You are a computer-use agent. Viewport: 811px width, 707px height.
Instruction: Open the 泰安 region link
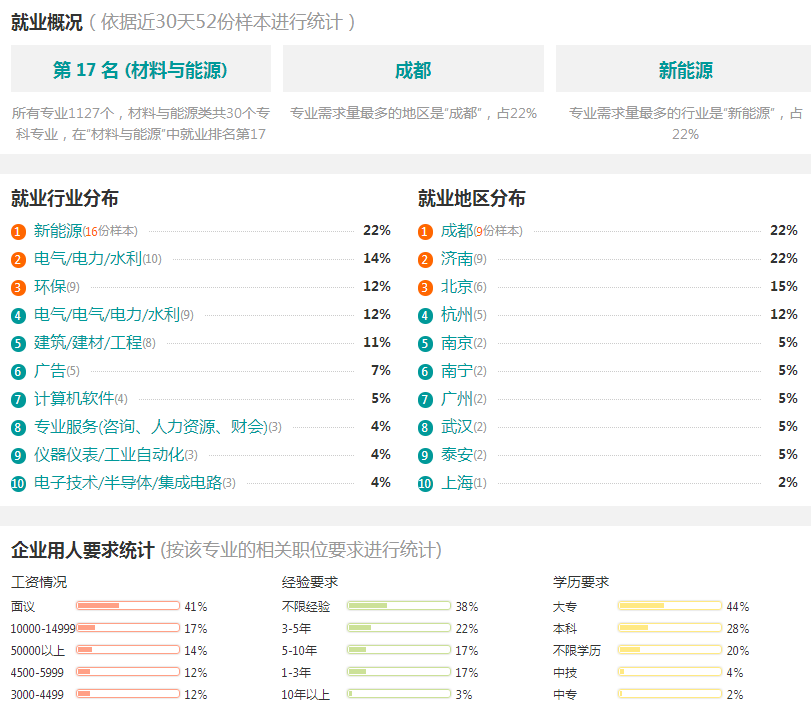[457, 455]
